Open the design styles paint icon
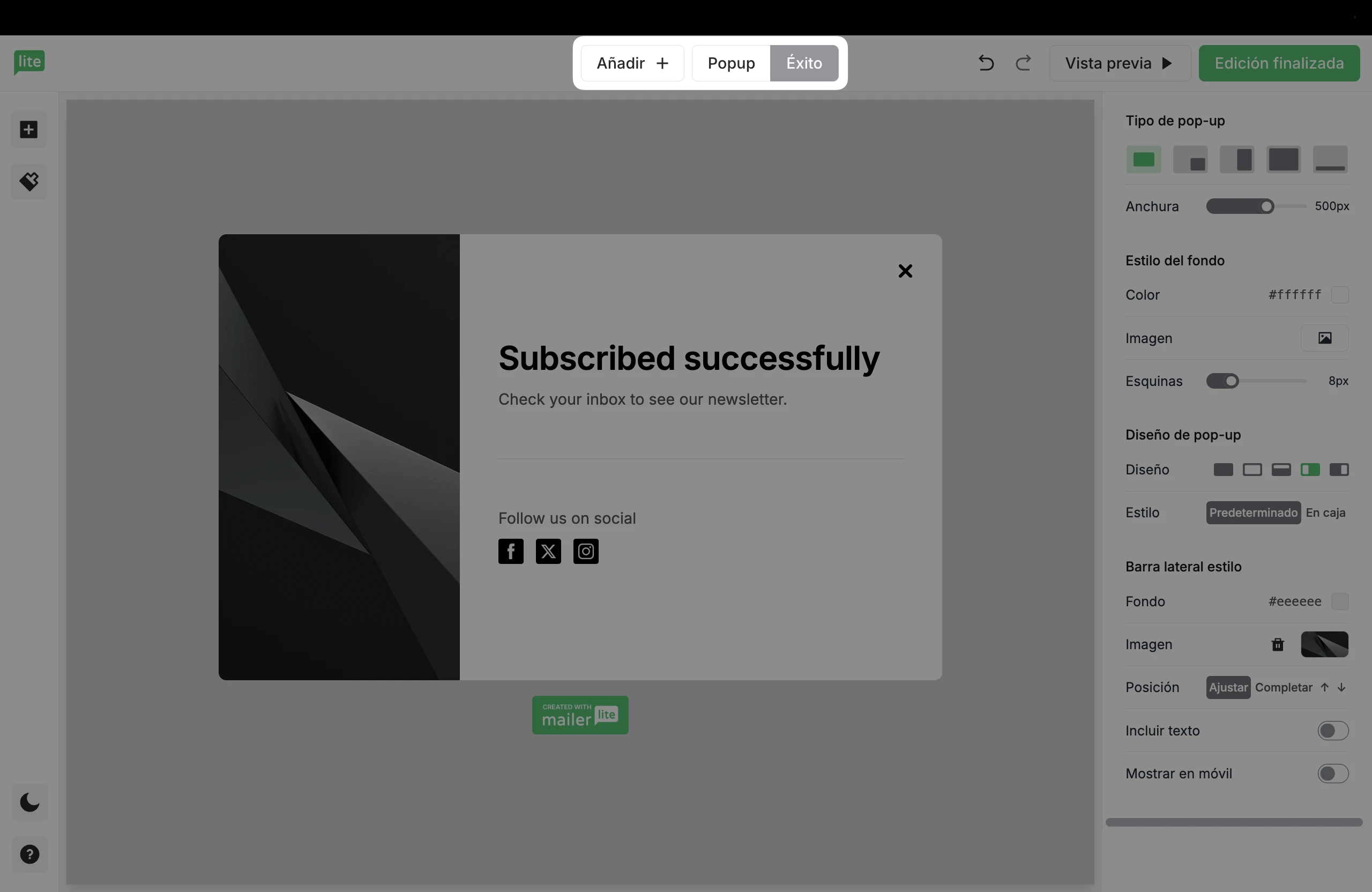 [x=29, y=182]
